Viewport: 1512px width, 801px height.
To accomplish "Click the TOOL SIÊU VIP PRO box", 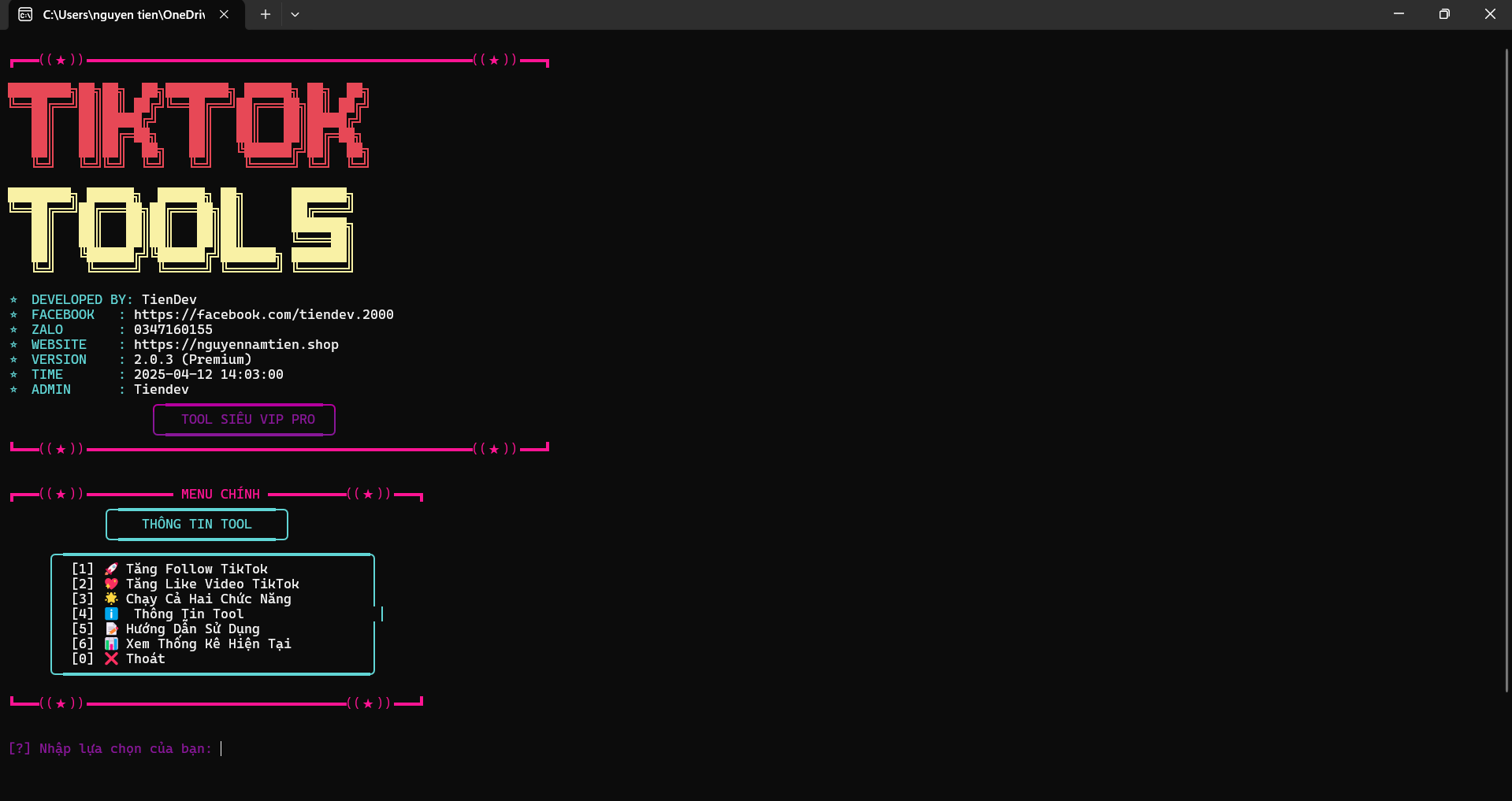I will (x=244, y=419).
